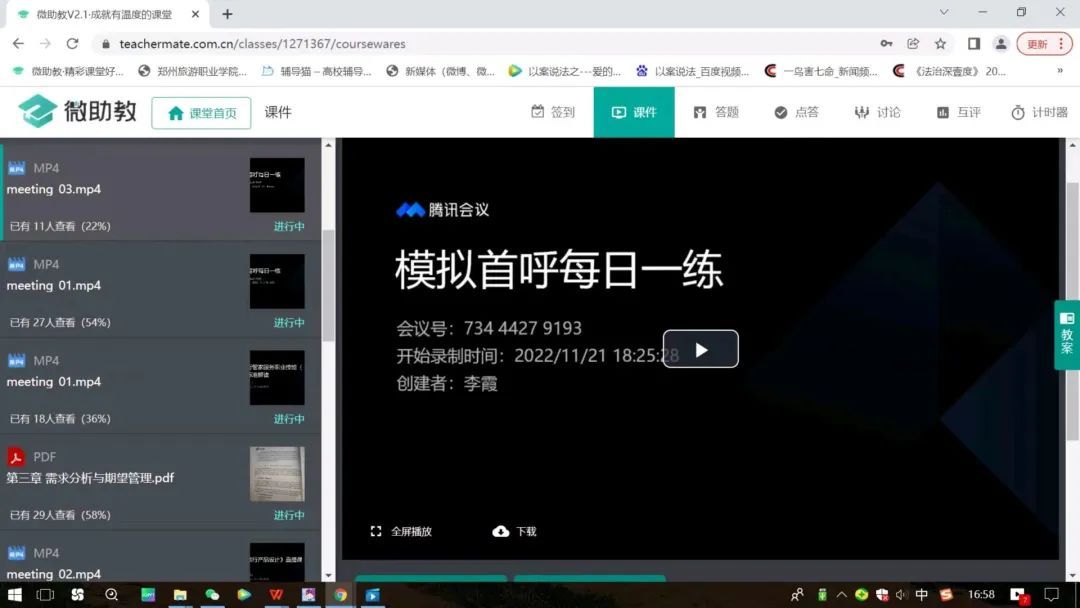Click the red PDF file type icon

[x=16, y=457]
